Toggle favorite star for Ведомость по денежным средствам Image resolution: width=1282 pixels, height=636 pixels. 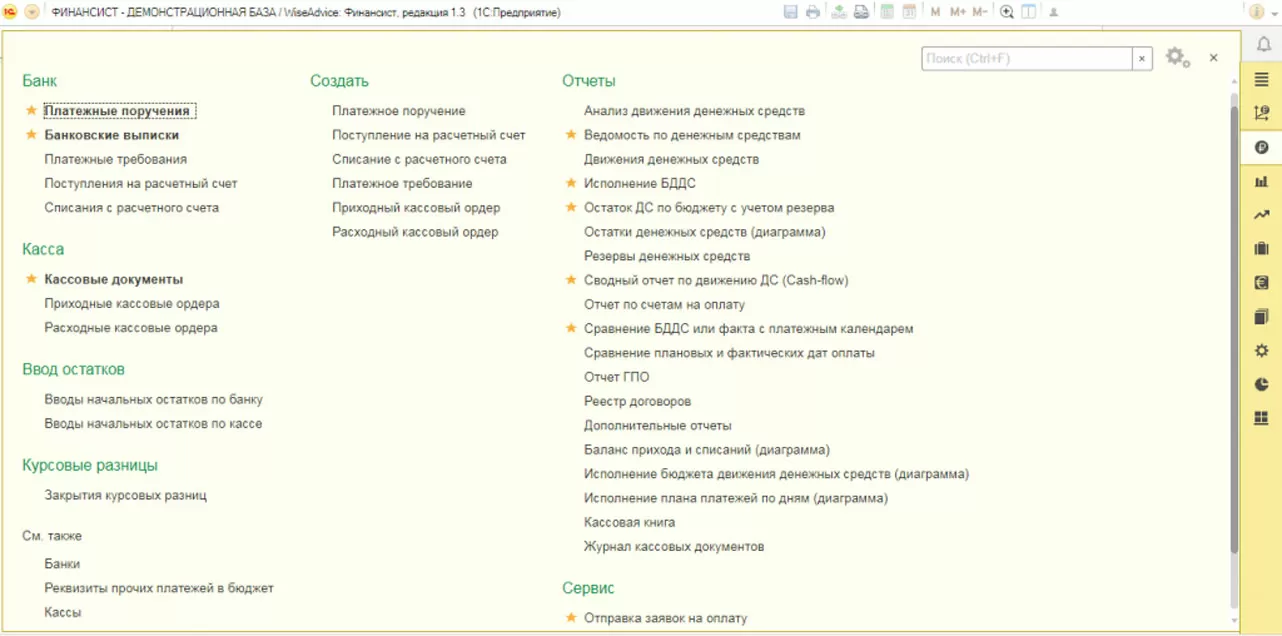pos(571,134)
